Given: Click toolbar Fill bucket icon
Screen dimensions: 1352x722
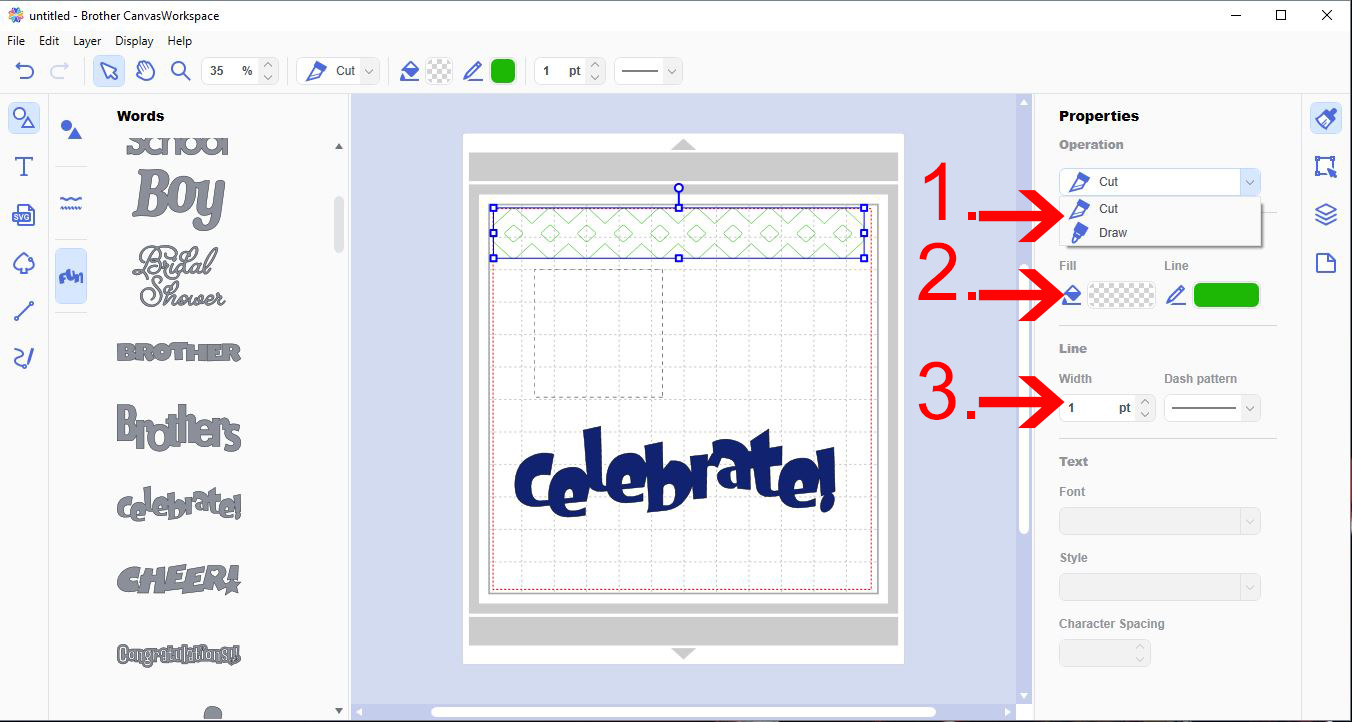Looking at the screenshot, I should (409, 71).
